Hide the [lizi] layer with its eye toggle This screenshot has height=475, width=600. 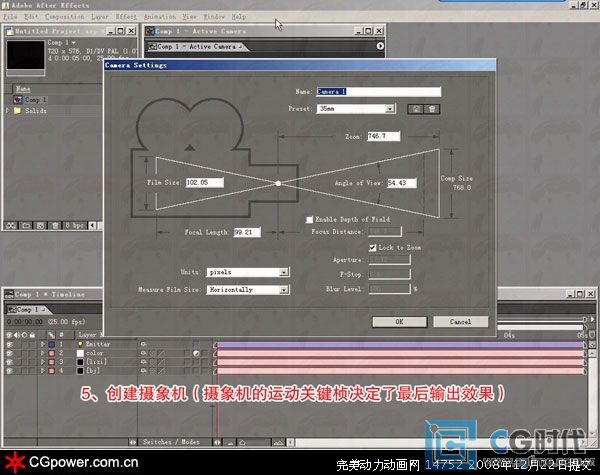point(9,362)
